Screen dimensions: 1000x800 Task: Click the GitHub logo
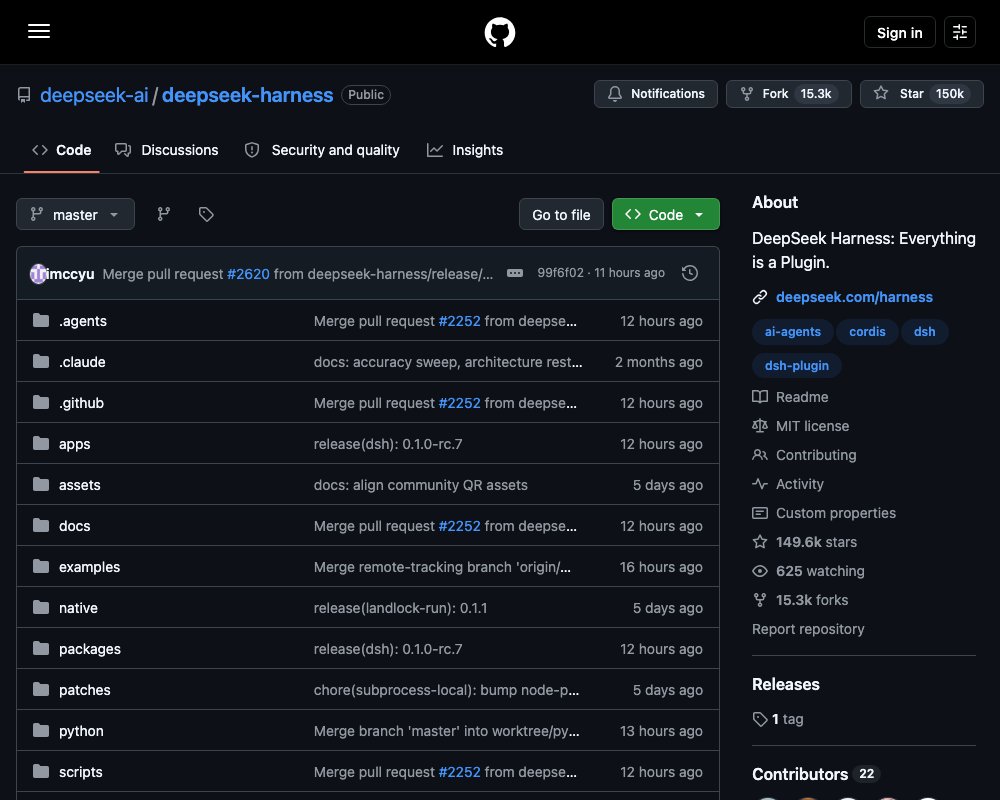499,32
